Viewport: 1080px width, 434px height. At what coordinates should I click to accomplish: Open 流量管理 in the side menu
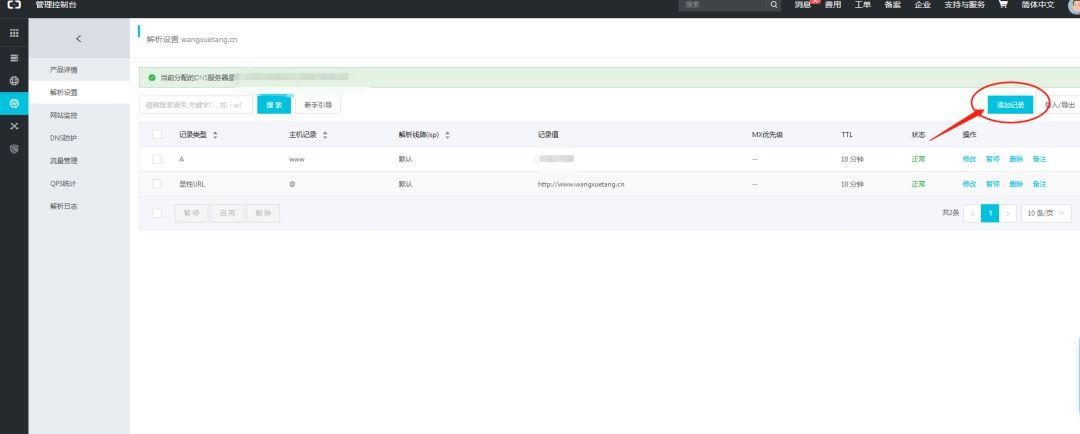(63, 161)
